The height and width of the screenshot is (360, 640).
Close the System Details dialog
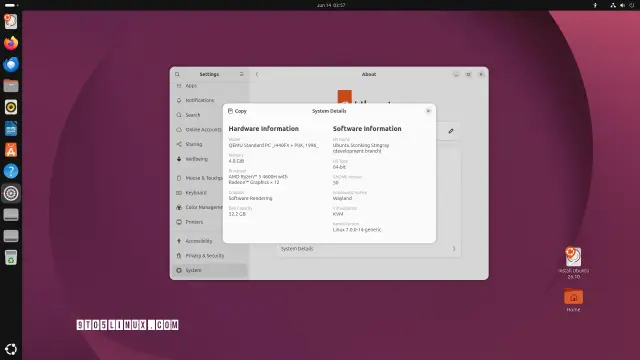tap(428, 111)
